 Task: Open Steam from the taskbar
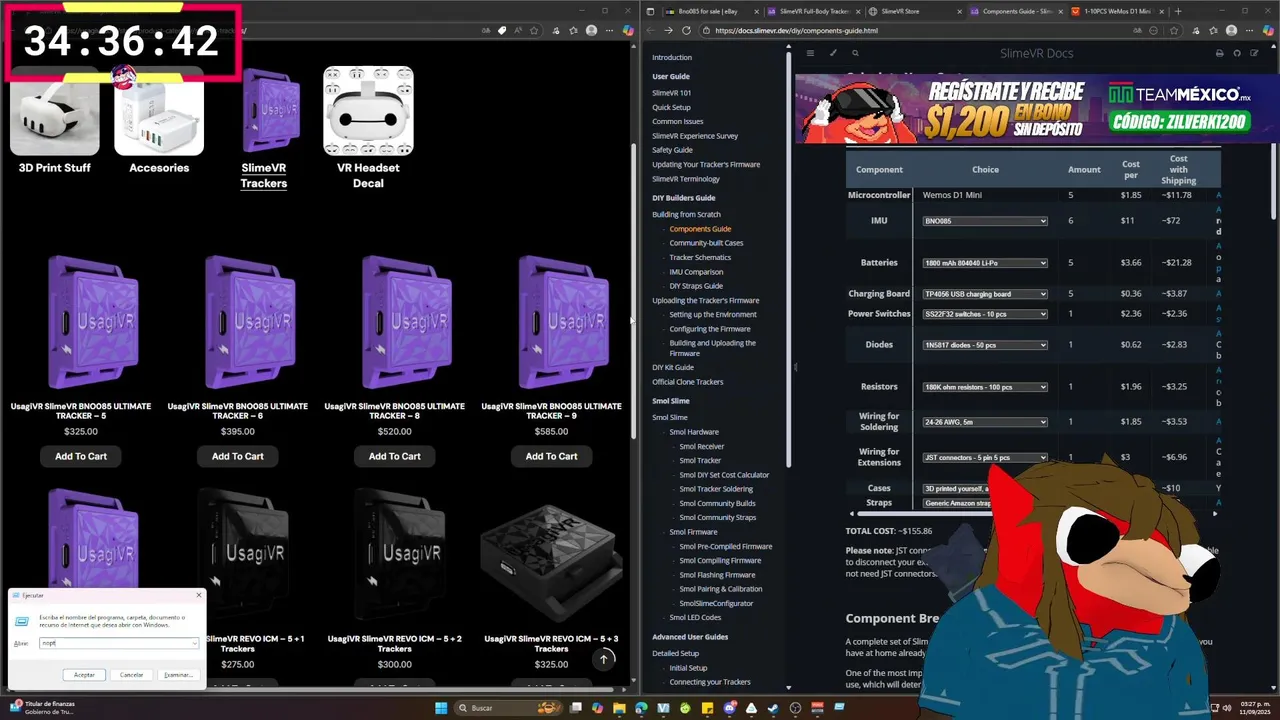[x=773, y=708]
